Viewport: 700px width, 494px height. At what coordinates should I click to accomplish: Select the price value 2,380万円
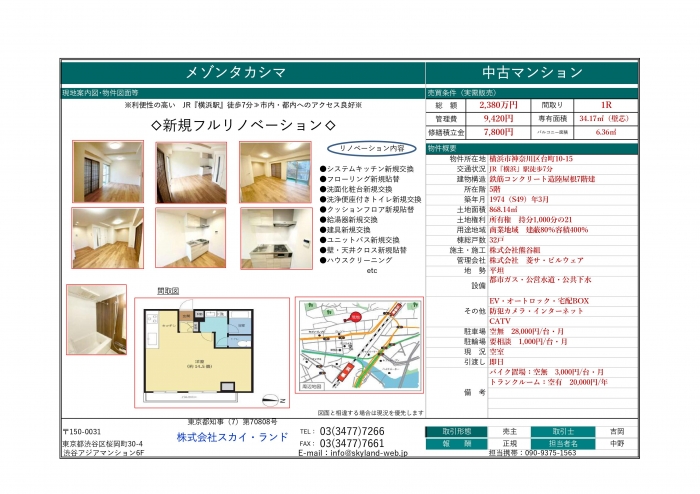click(x=498, y=105)
